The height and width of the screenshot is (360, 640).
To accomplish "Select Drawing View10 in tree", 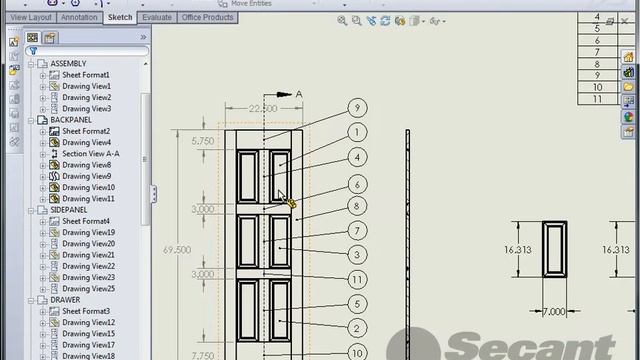I will point(88,187).
